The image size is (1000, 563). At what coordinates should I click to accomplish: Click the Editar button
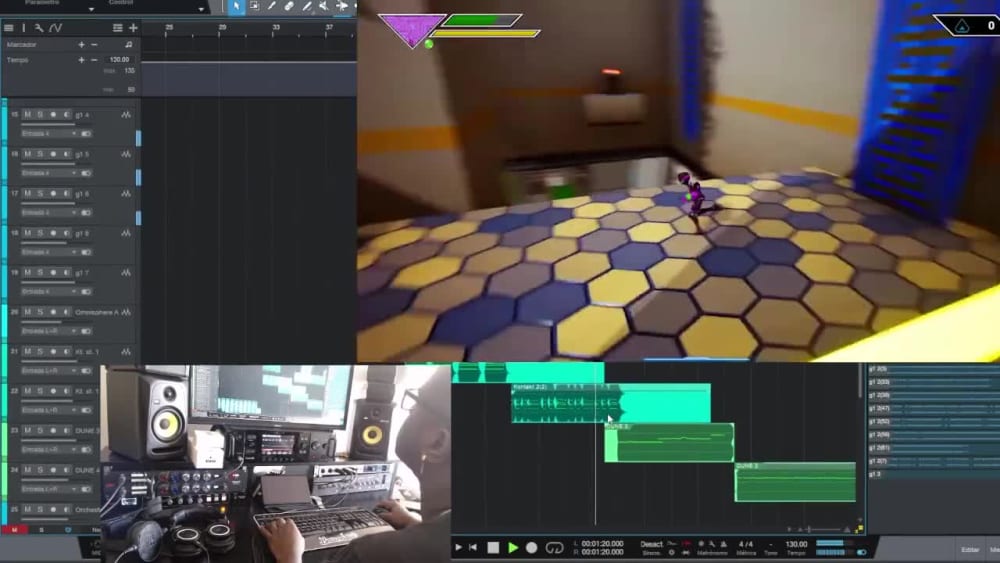970,550
